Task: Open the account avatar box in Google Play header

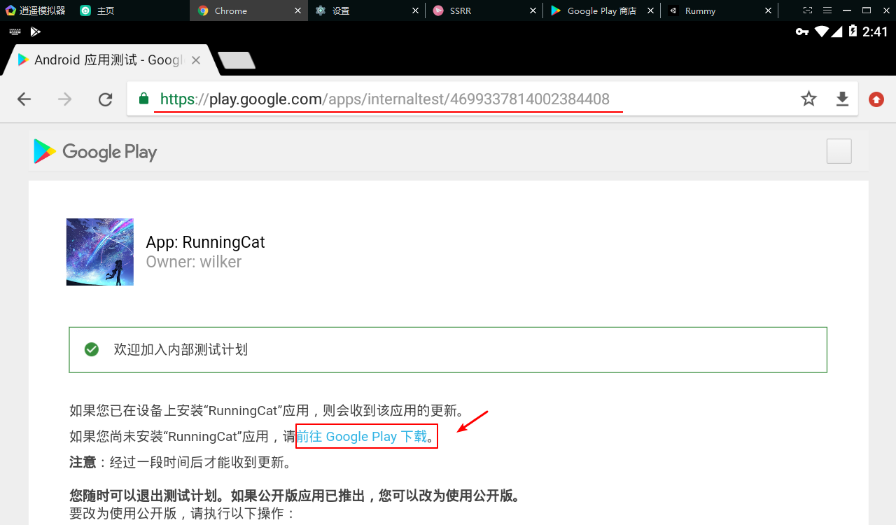Action: coord(839,151)
